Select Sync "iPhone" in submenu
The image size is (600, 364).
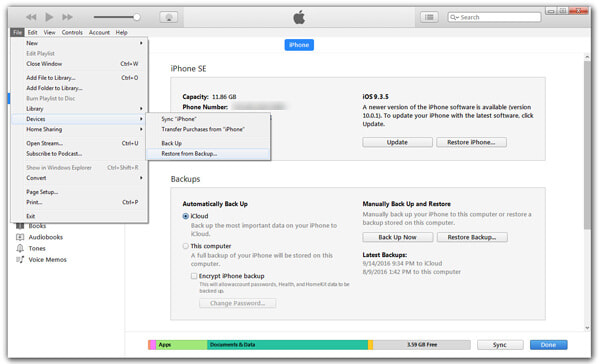[x=208, y=119]
